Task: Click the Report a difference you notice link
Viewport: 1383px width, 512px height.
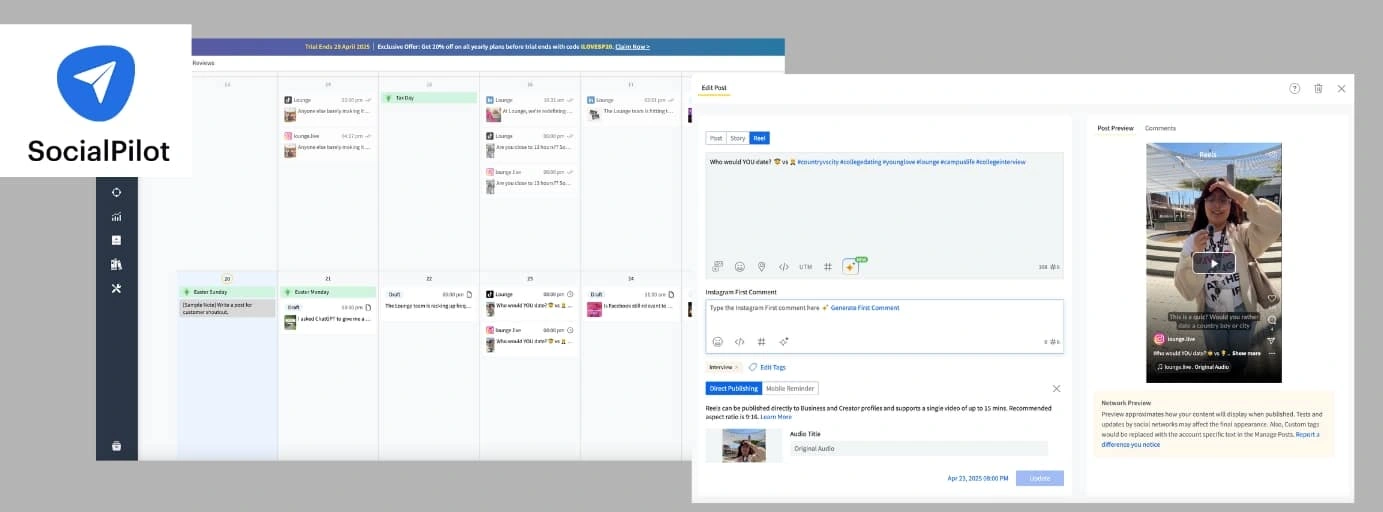Action: 1210,439
